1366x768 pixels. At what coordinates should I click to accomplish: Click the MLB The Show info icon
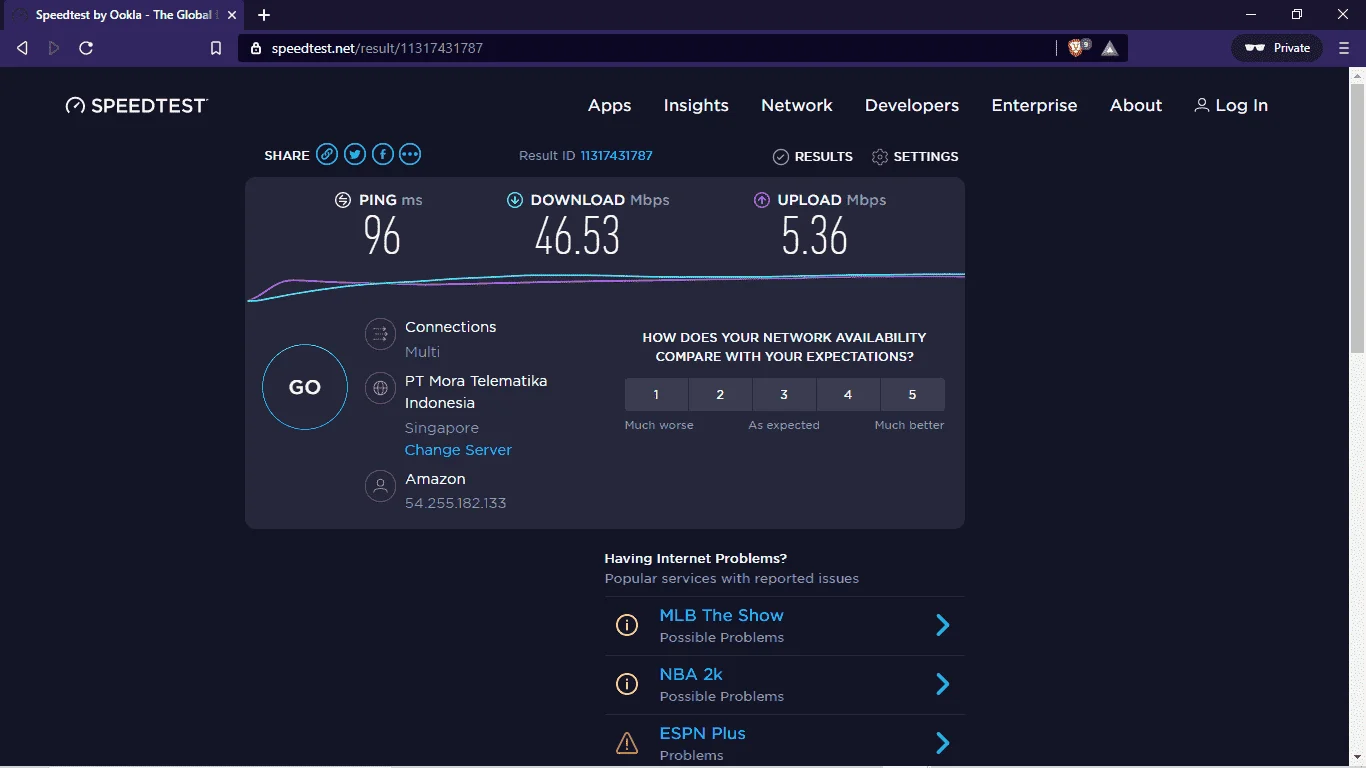tap(627, 626)
